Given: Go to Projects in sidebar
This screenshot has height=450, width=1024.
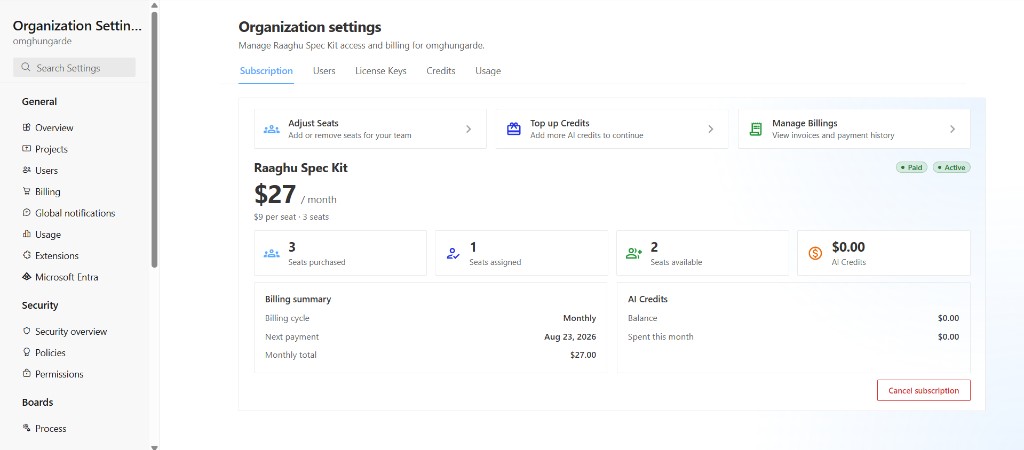Looking at the screenshot, I should click(x=52, y=149).
